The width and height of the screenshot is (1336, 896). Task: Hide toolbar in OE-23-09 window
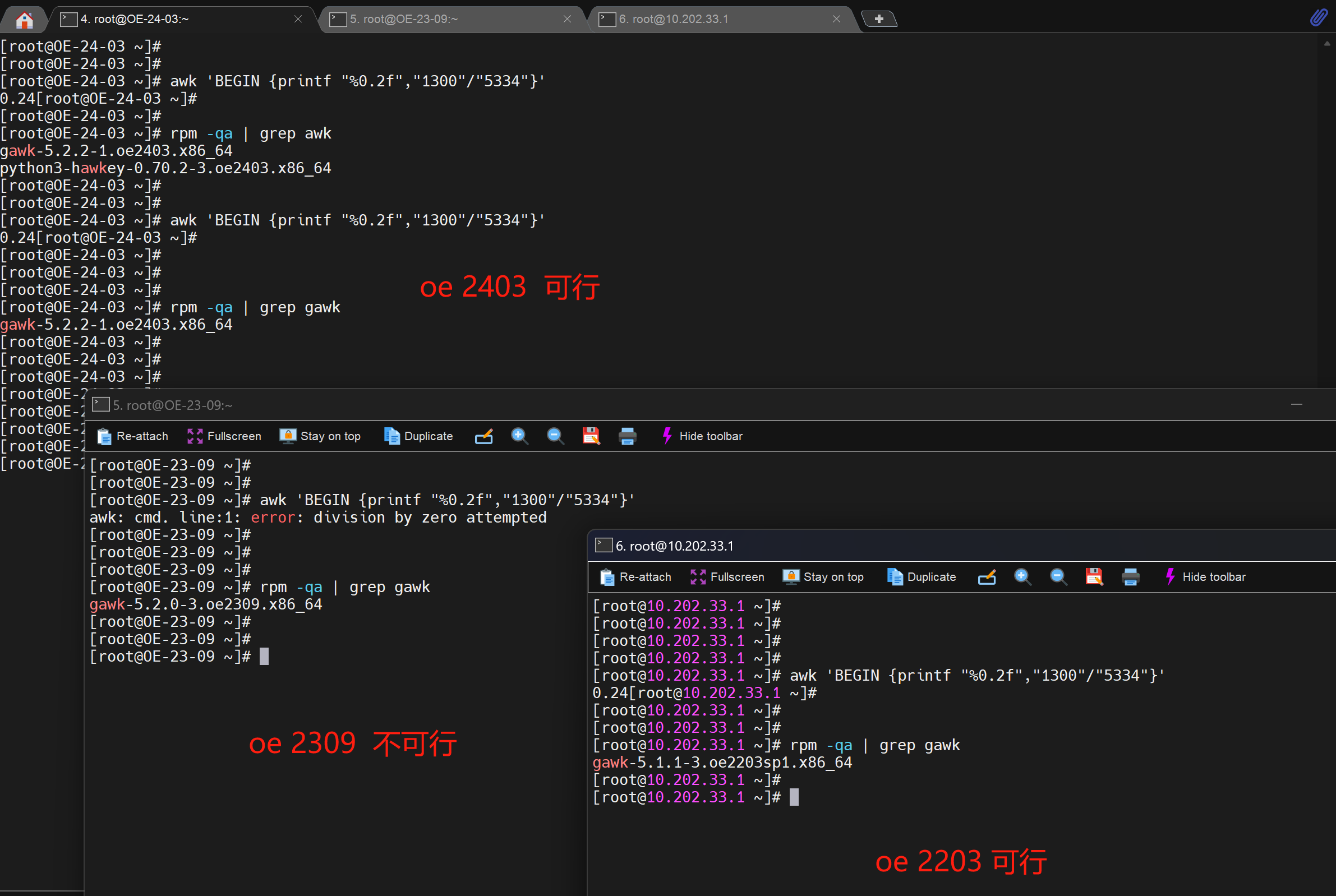pos(702,436)
